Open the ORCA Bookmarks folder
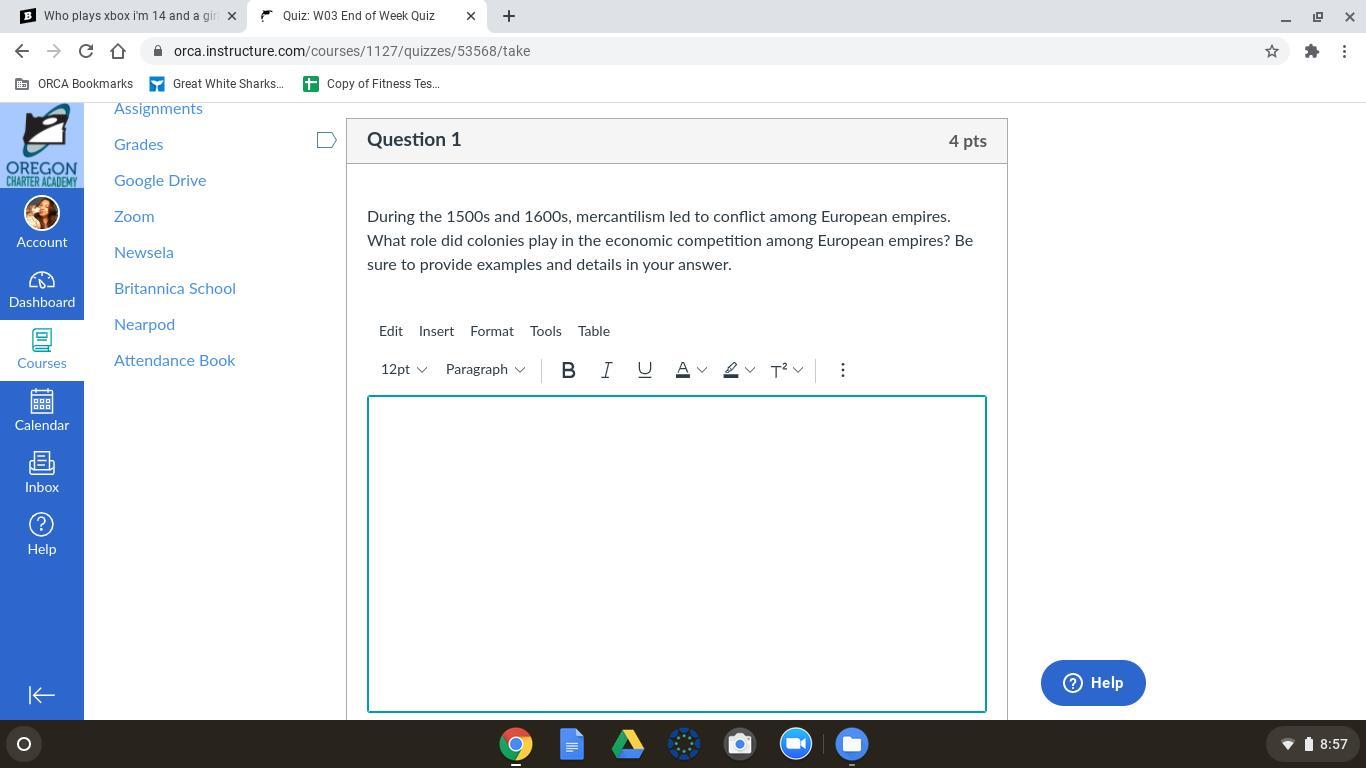The height and width of the screenshot is (768, 1366). (74, 84)
